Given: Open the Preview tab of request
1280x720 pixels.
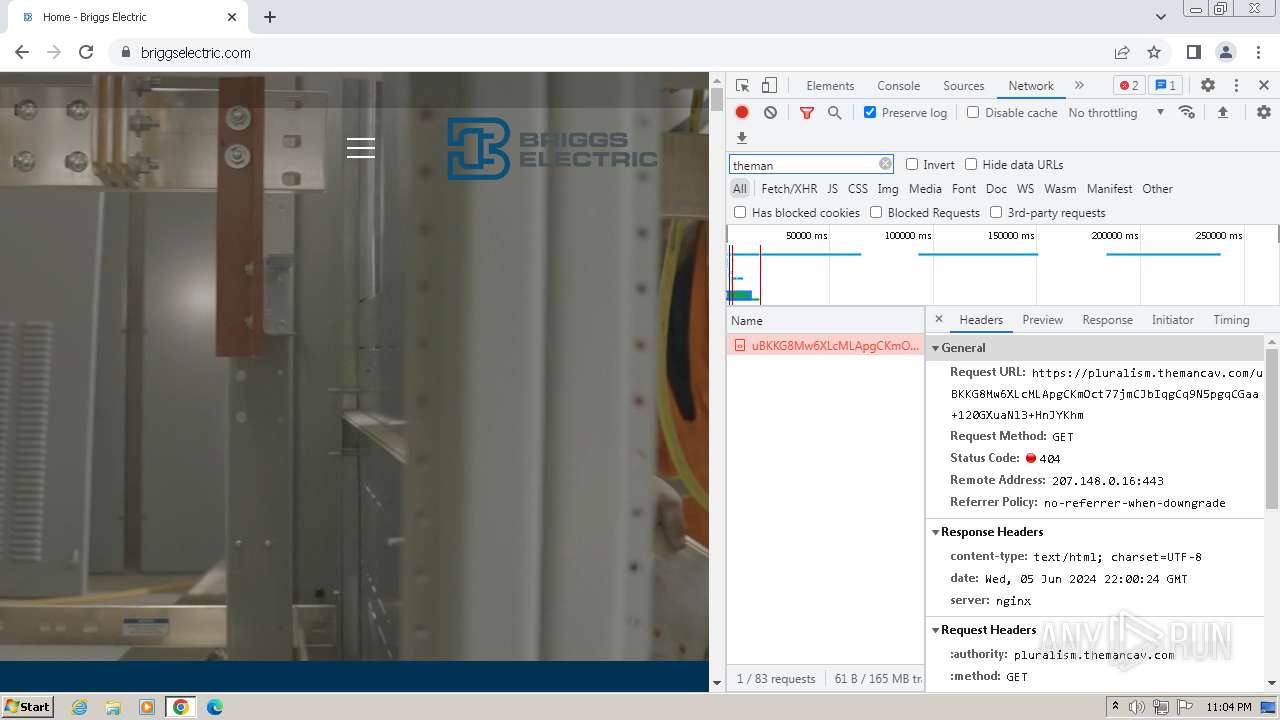Looking at the screenshot, I should [1042, 320].
